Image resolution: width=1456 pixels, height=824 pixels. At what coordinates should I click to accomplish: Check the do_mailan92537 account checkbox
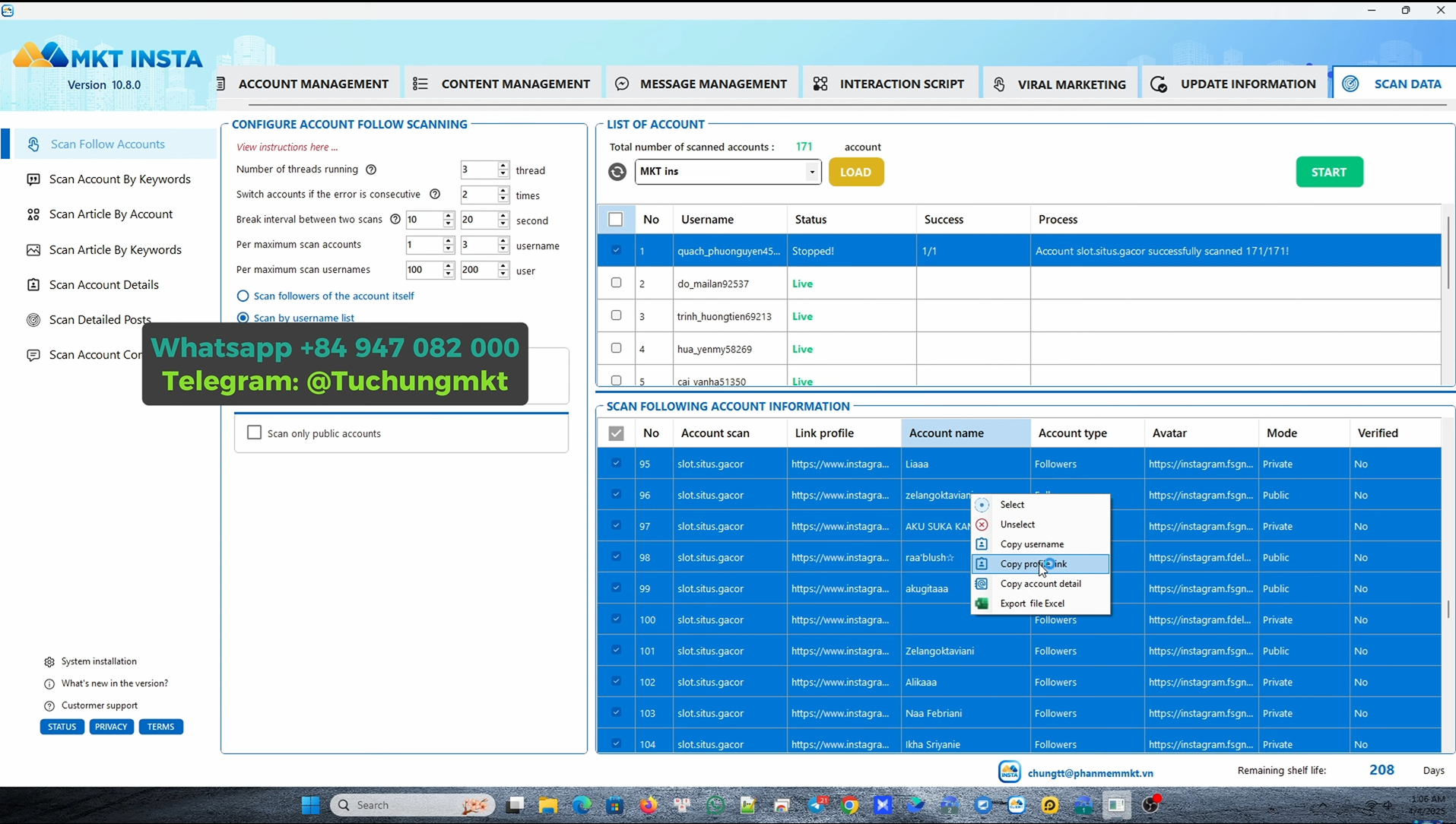click(616, 283)
